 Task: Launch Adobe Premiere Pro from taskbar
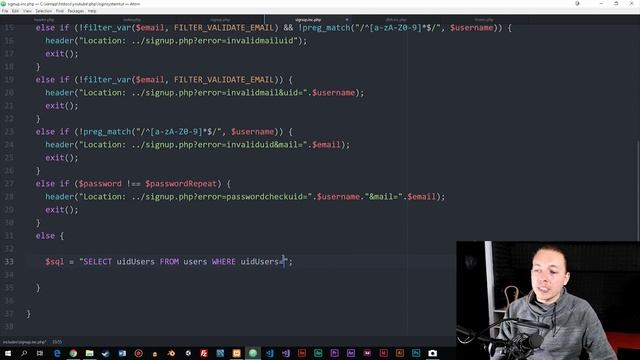(x=334, y=353)
